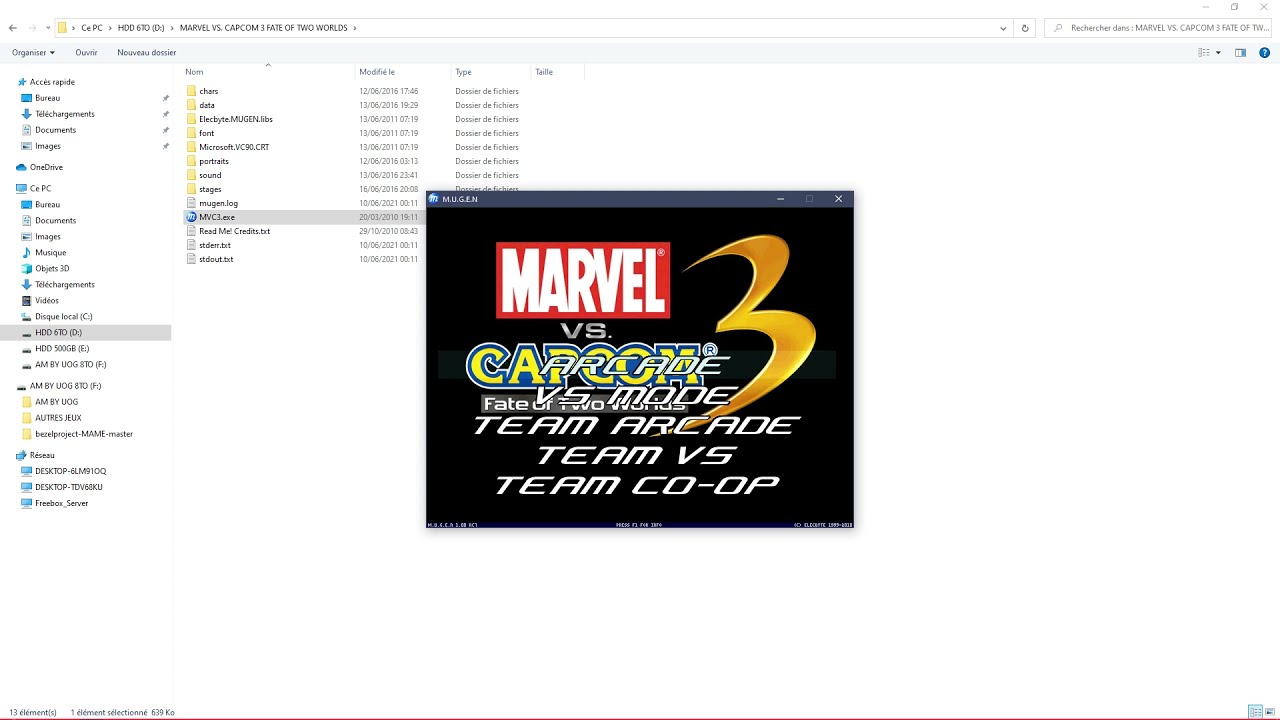Click the search box for this folder
The image size is (1280, 720).
tap(1159, 28)
